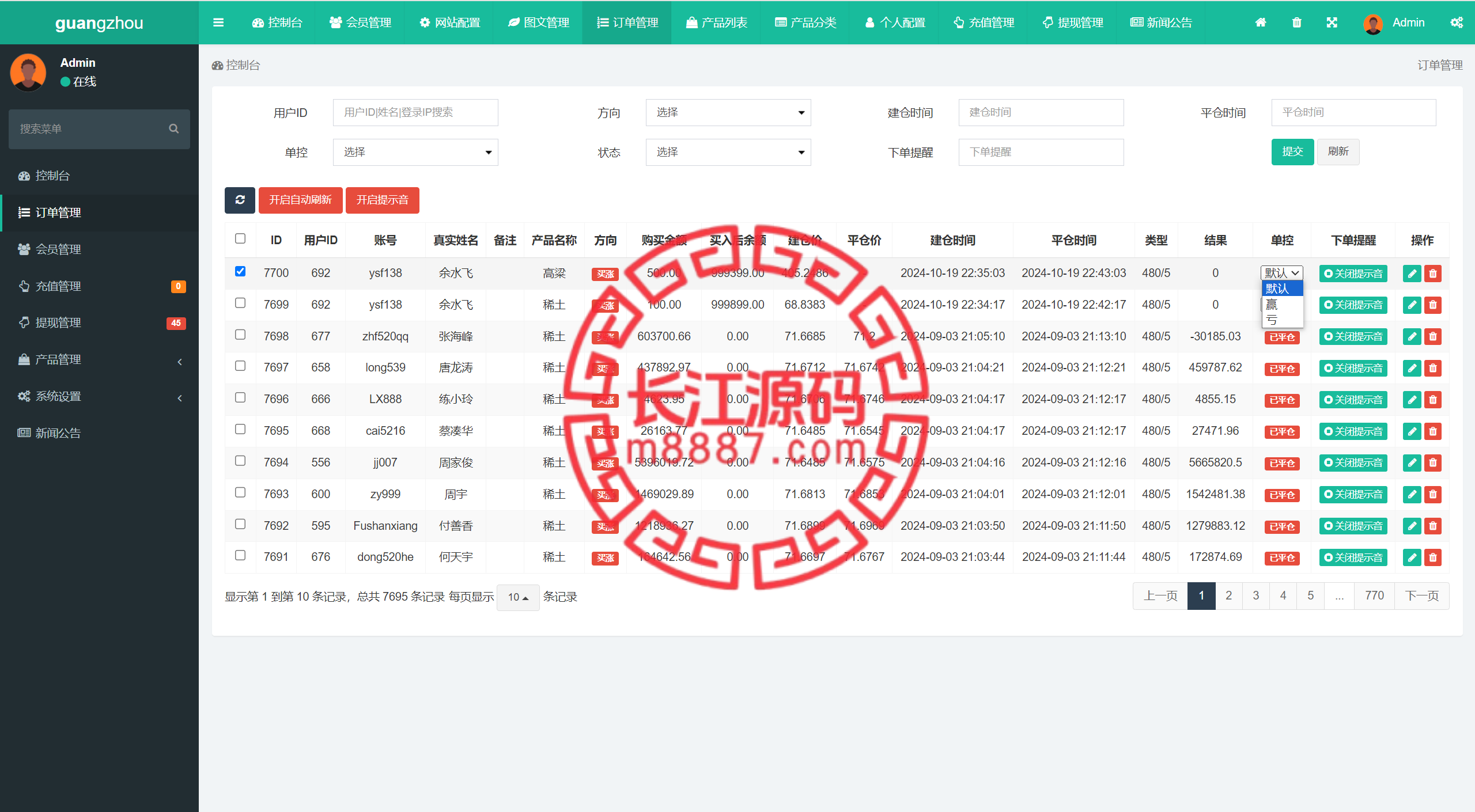Viewport: 1475px width, 812px height.
Task: Toggle the select-all checkbox in table header
Action: (x=240, y=238)
